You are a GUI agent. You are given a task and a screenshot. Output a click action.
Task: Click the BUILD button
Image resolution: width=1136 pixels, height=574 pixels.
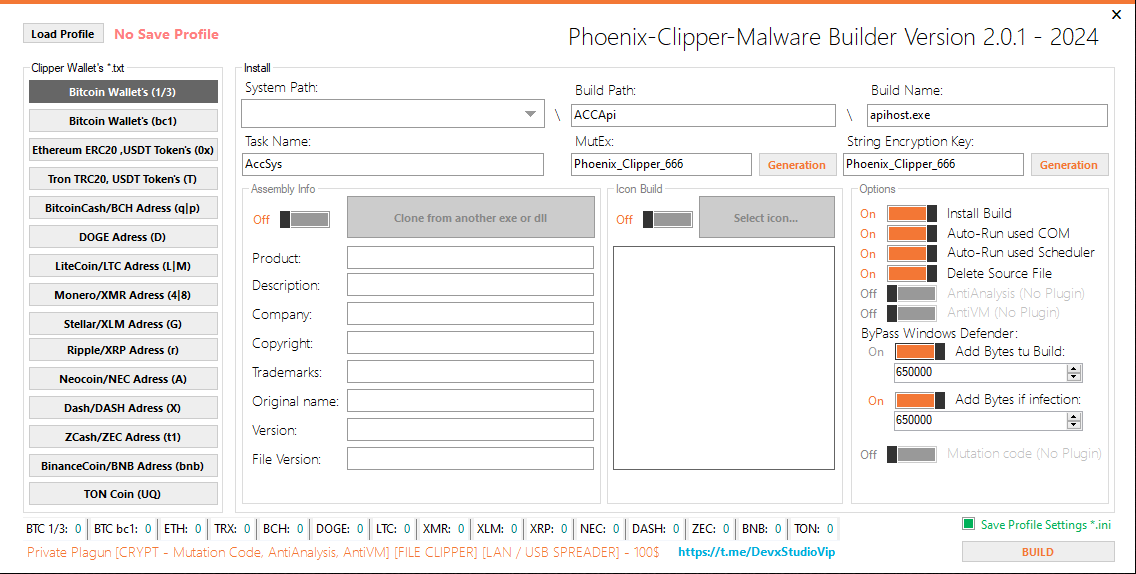point(1038,552)
